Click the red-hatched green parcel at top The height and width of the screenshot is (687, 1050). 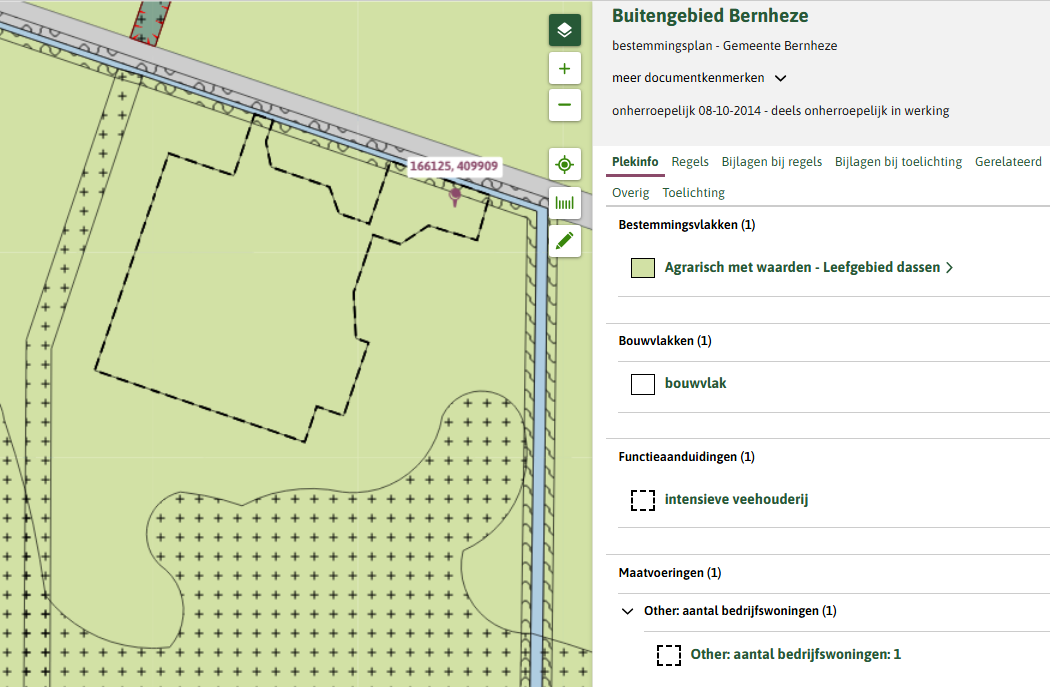[151, 22]
